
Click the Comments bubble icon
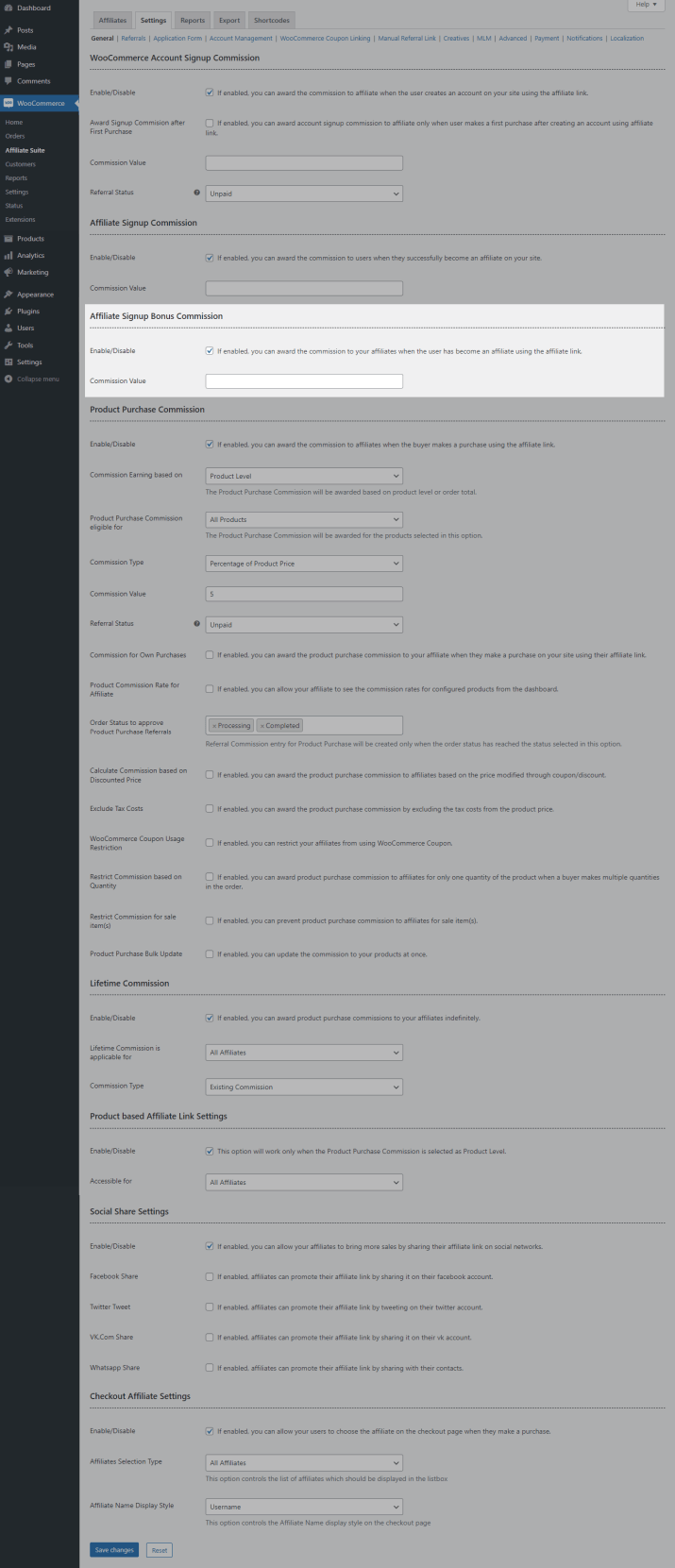click(8, 81)
